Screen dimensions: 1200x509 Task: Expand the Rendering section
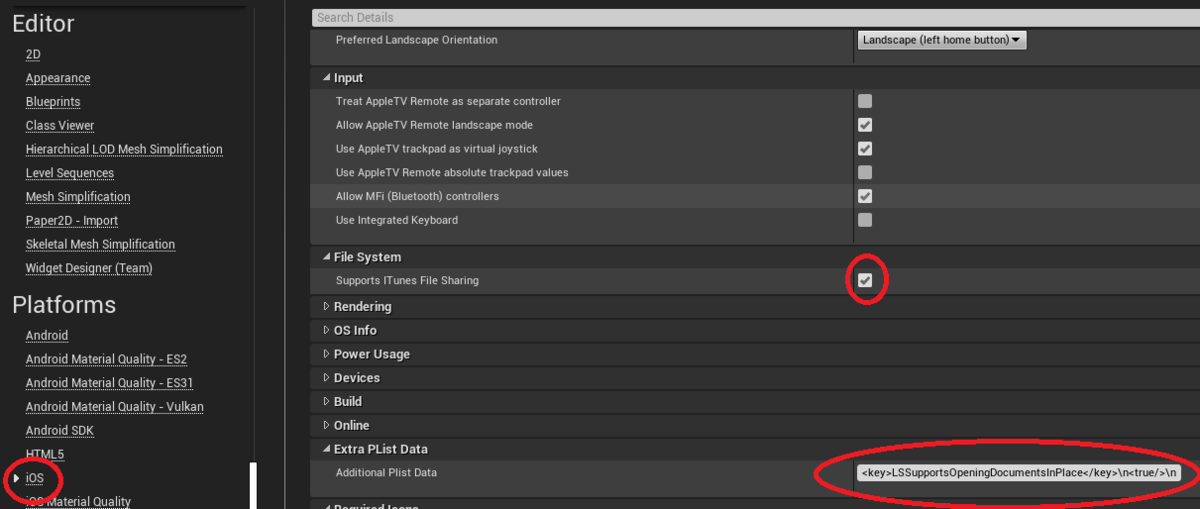tap(326, 306)
